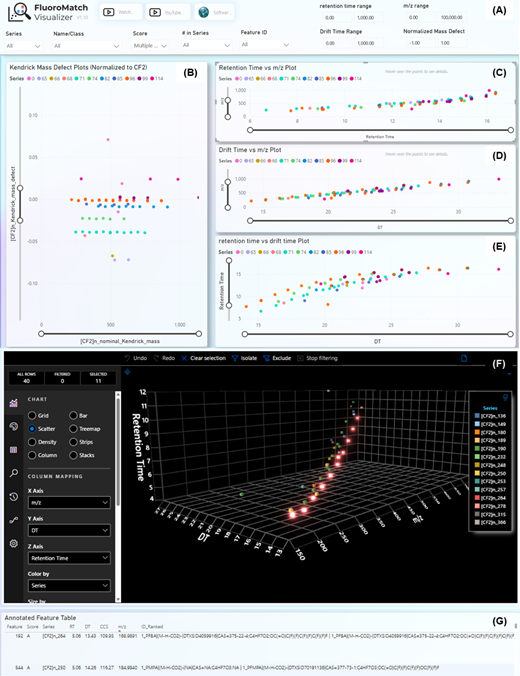The width and height of the screenshot is (520, 676).
Task: Open the Feature ID filter dropdown
Action: (265, 44)
